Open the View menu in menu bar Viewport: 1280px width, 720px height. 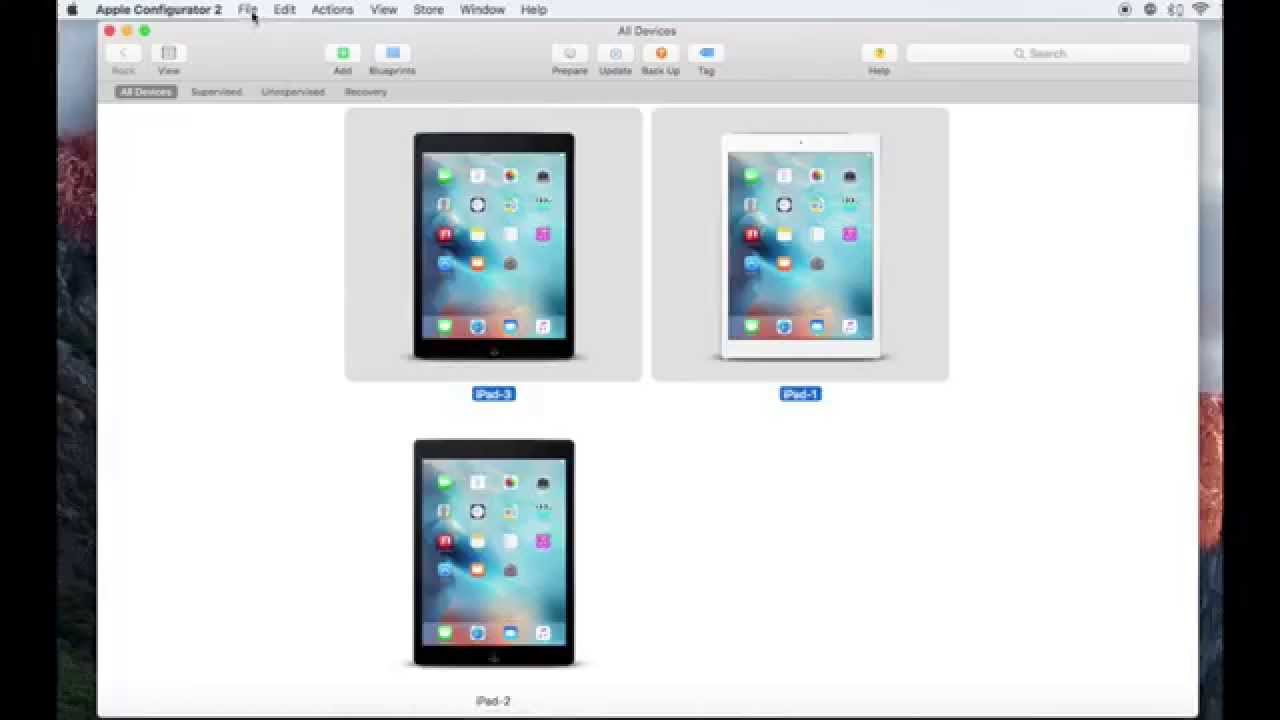384,10
